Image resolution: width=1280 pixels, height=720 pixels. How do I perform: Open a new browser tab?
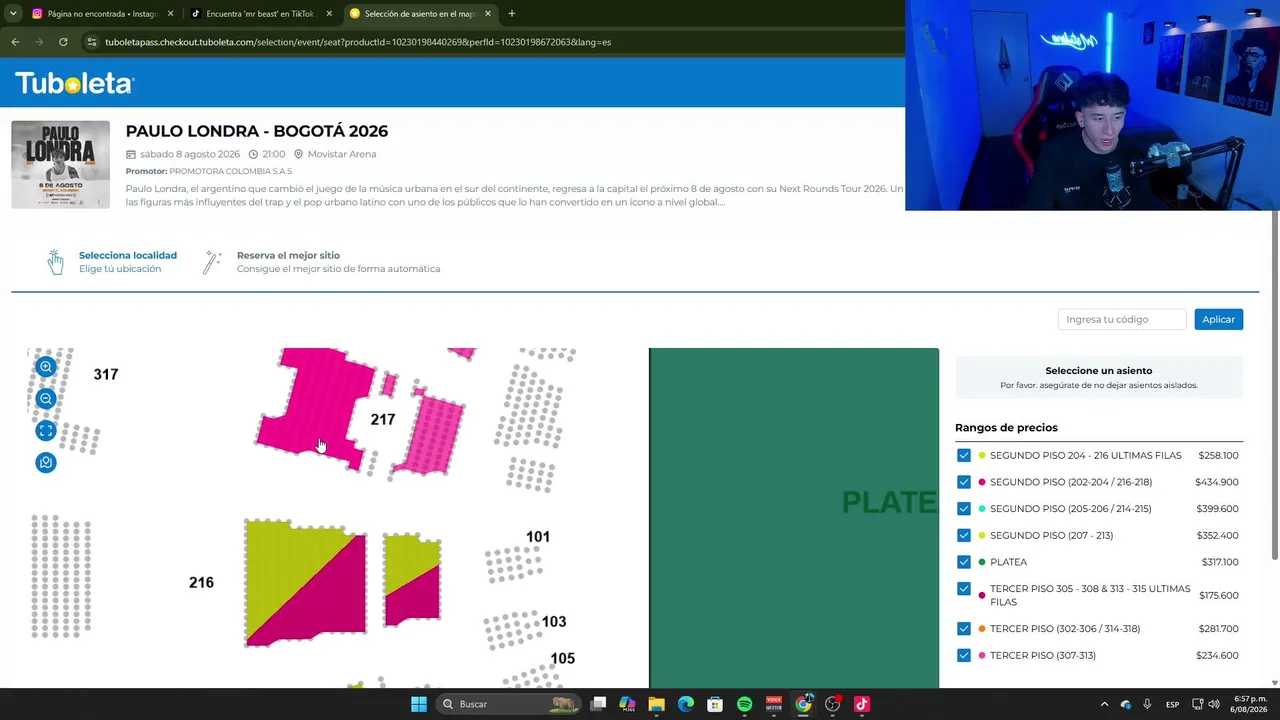(512, 14)
